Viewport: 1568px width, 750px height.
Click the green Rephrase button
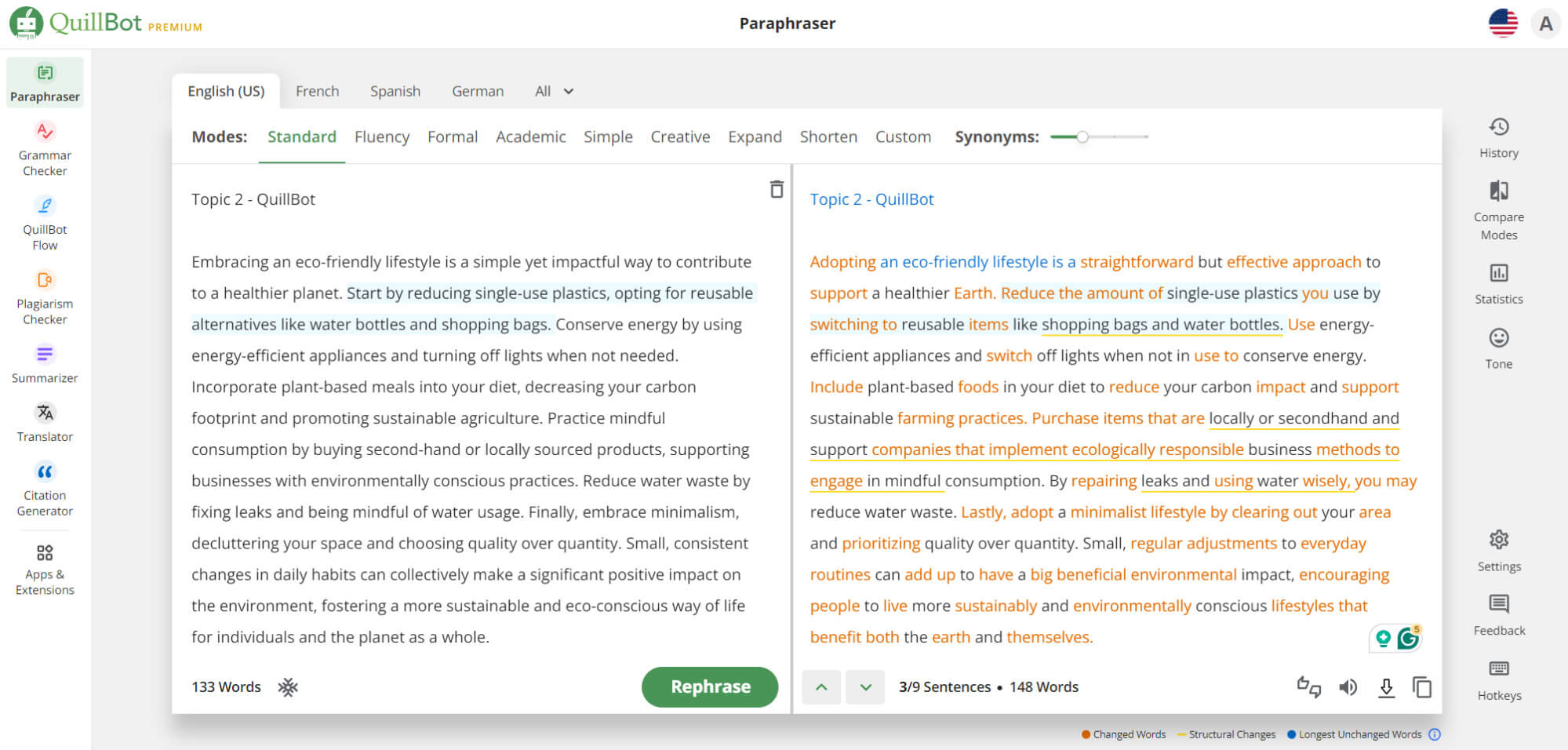pos(709,687)
